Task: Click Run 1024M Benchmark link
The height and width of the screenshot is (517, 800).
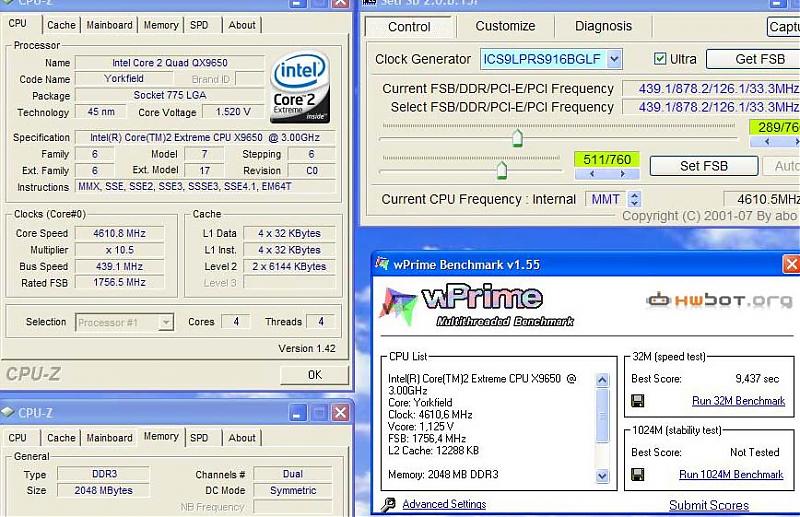Action: (x=731, y=475)
